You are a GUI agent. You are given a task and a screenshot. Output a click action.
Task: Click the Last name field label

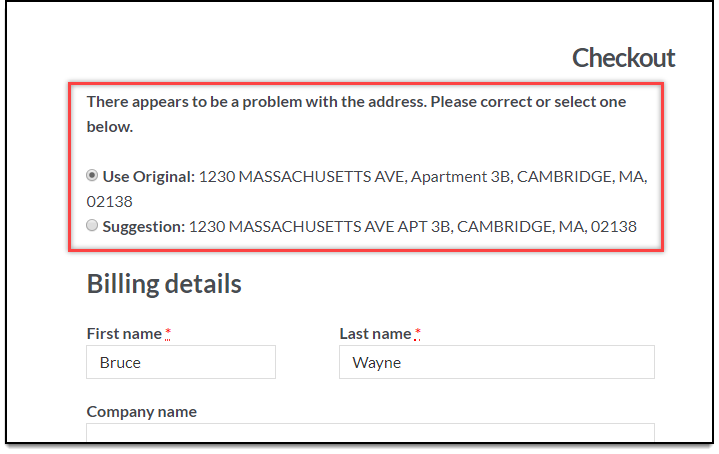[376, 334]
